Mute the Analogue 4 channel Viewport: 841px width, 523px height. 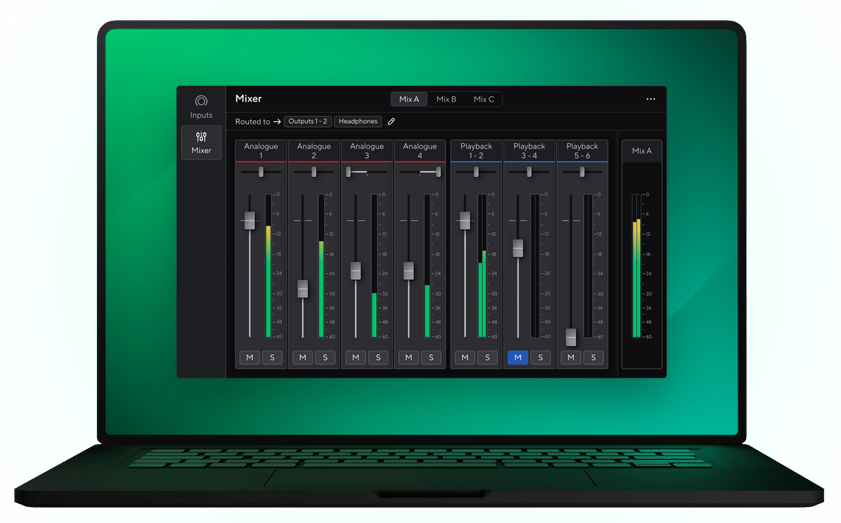(408, 357)
